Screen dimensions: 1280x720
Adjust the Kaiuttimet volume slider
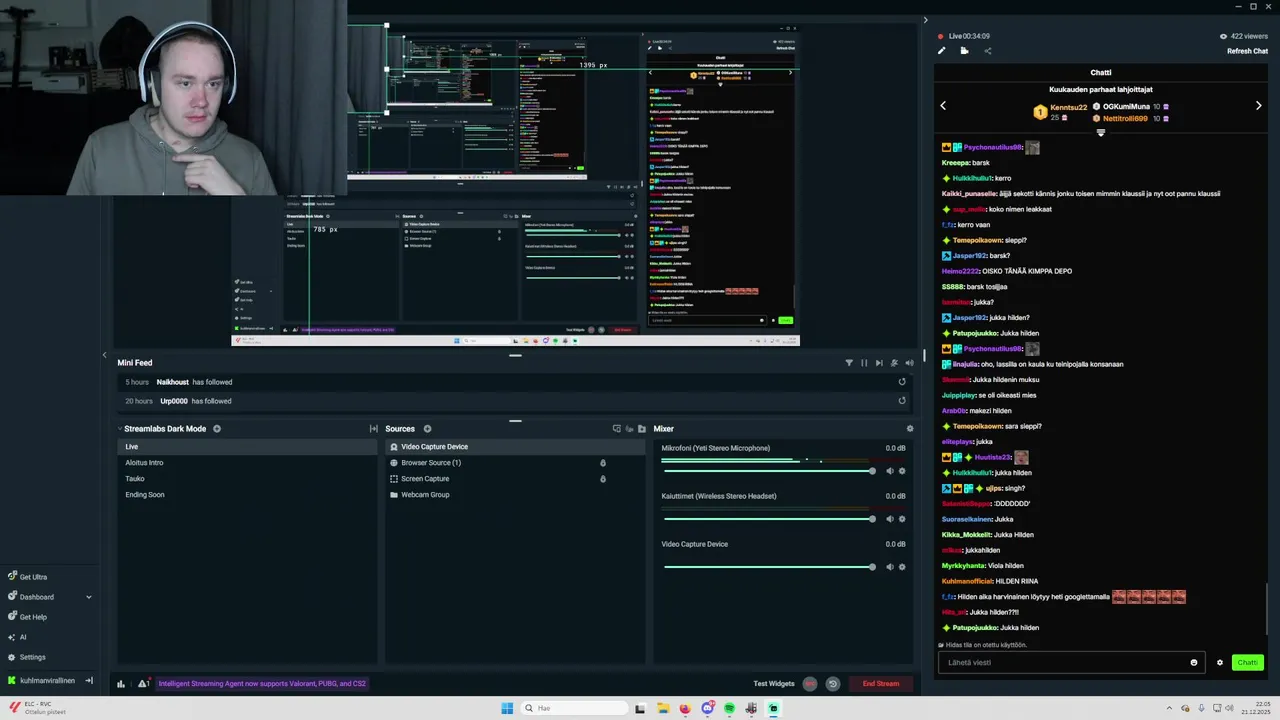(769, 519)
